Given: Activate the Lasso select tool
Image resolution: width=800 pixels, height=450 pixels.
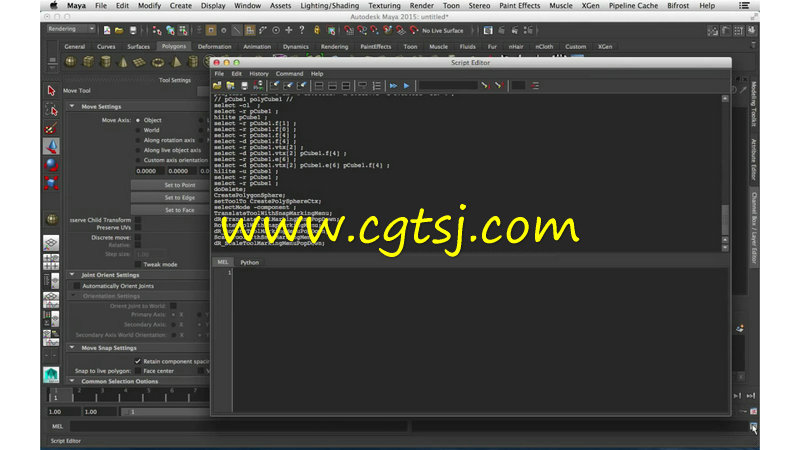Looking at the screenshot, I should tap(51, 109).
